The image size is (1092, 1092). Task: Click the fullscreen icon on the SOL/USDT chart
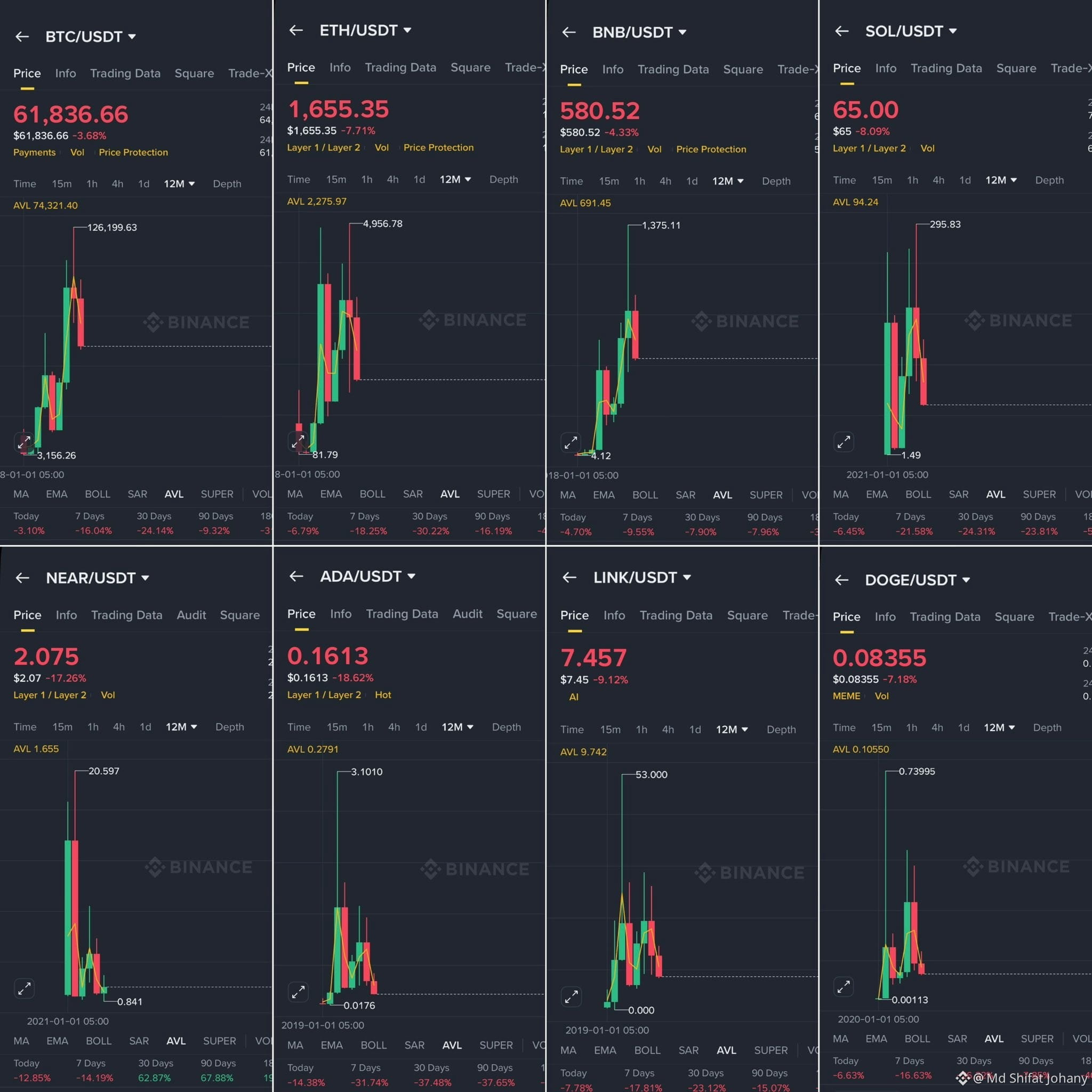coord(844,441)
